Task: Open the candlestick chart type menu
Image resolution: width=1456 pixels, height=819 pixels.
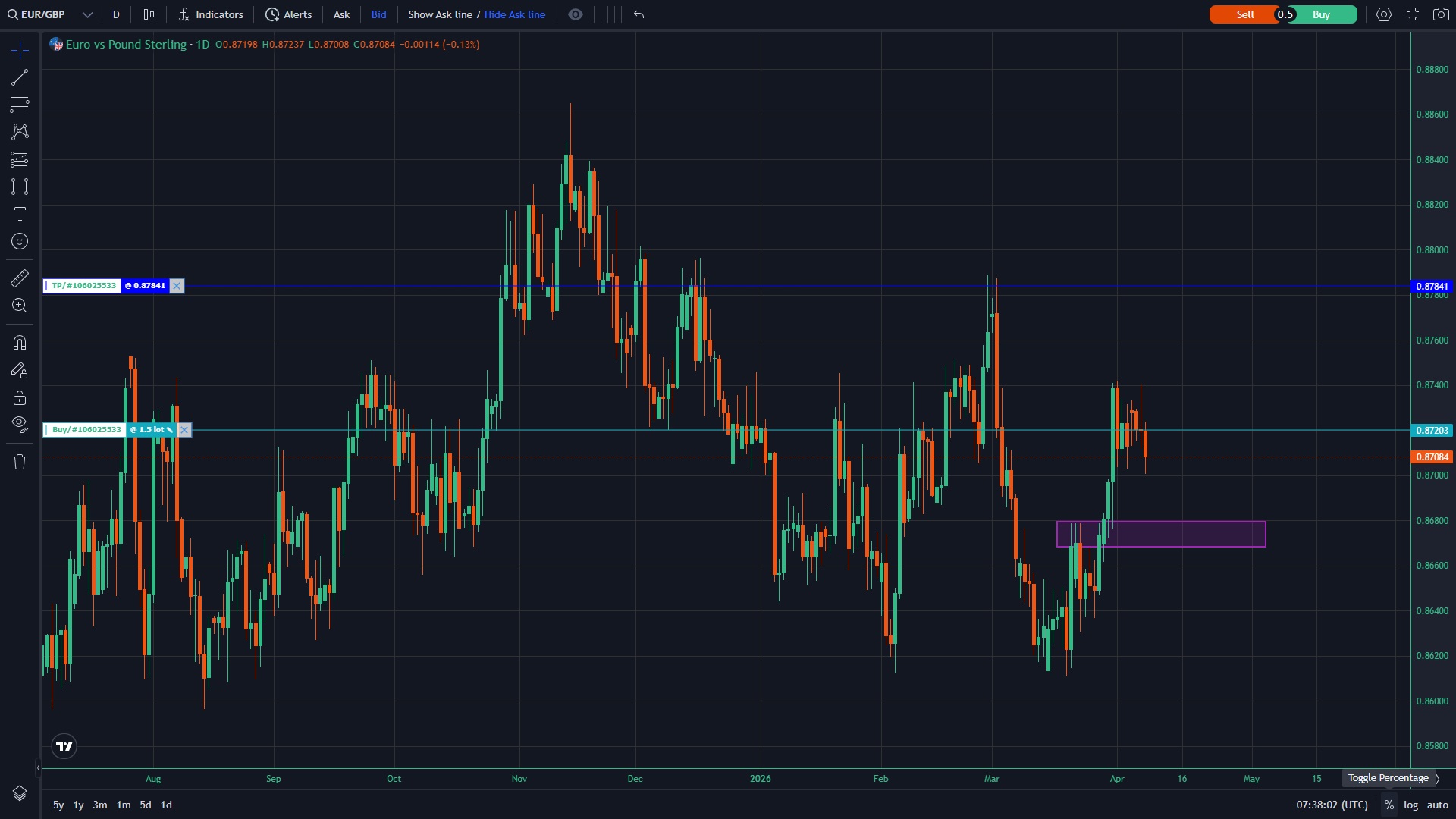Action: 149,14
